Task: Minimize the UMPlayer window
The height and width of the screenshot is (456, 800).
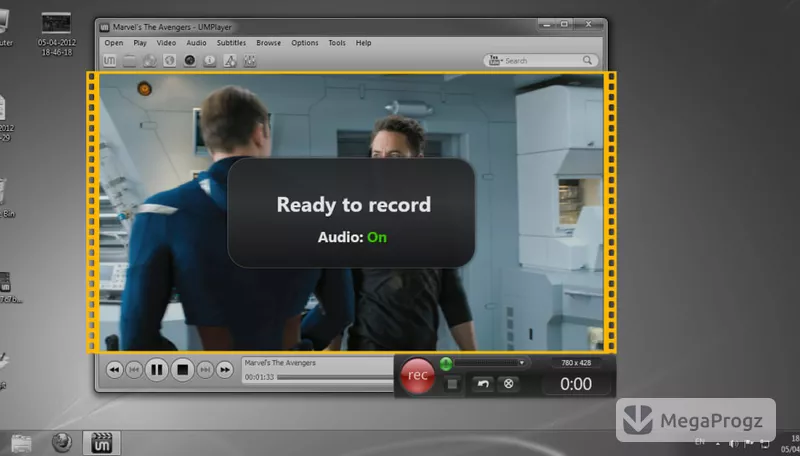Action: click(x=546, y=24)
